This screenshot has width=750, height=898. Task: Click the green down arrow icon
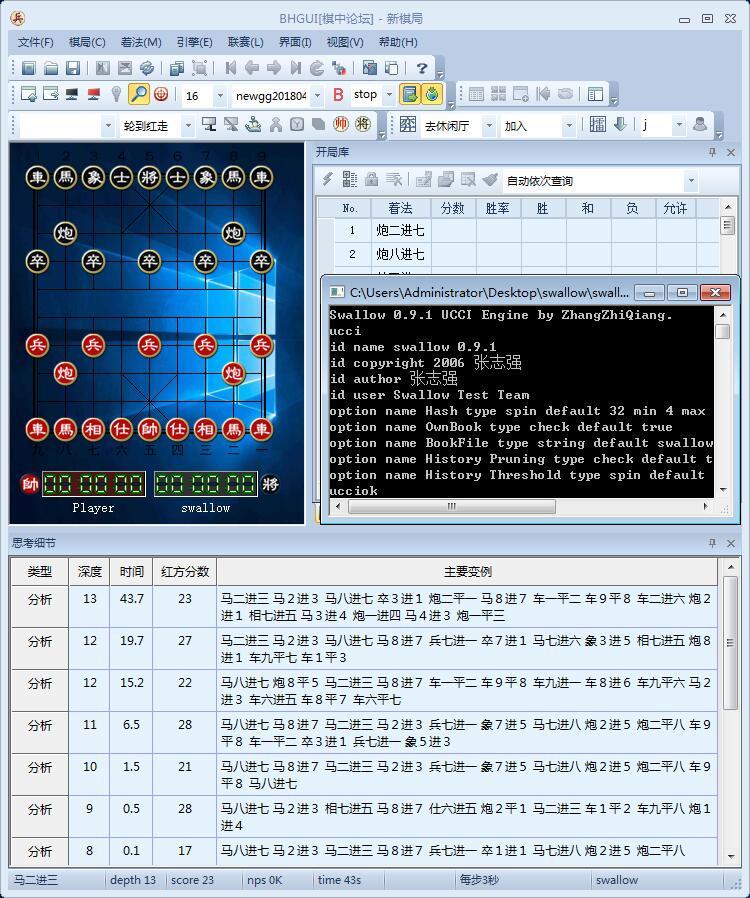(x=620, y=124)
